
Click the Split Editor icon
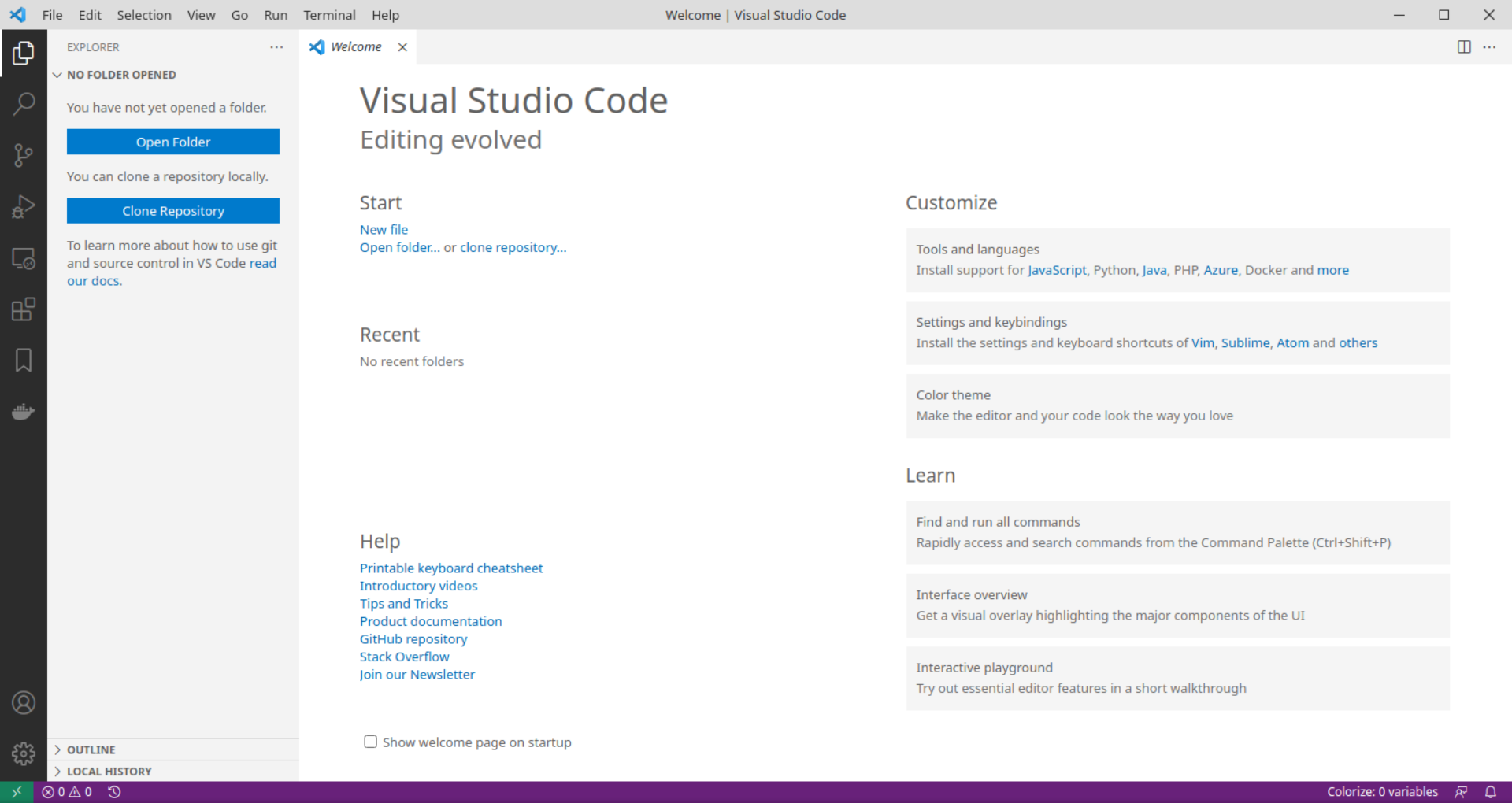(x=1464, y=47)
